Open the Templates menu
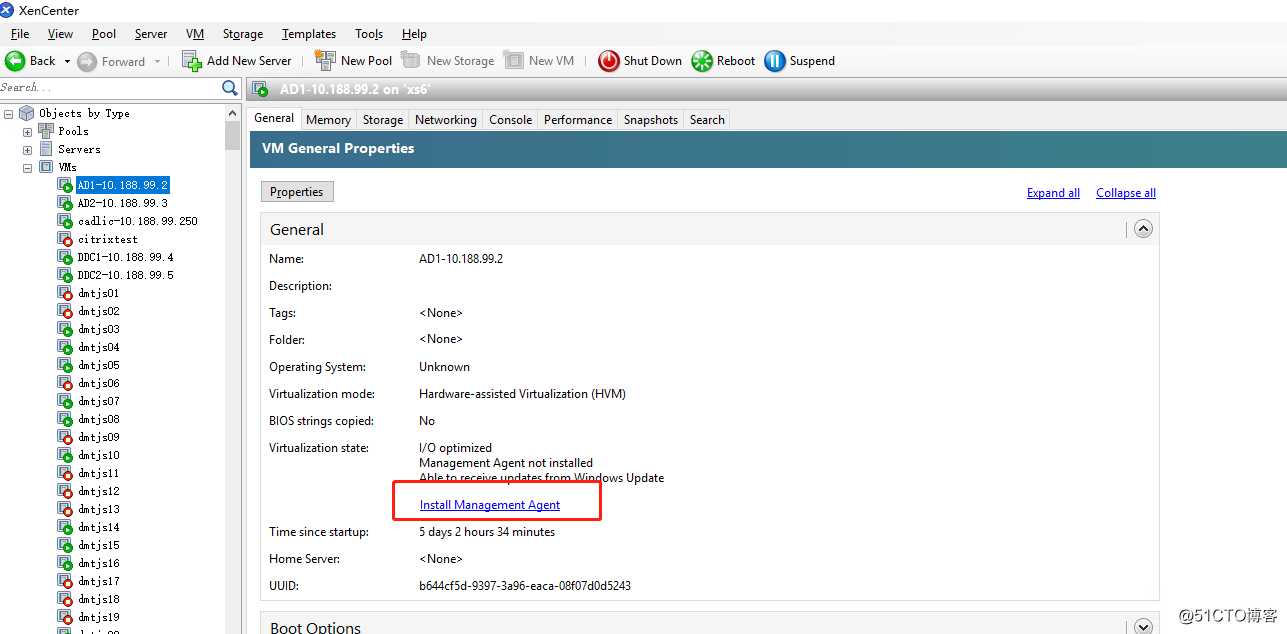1287x634 pixels. (309, 34)
